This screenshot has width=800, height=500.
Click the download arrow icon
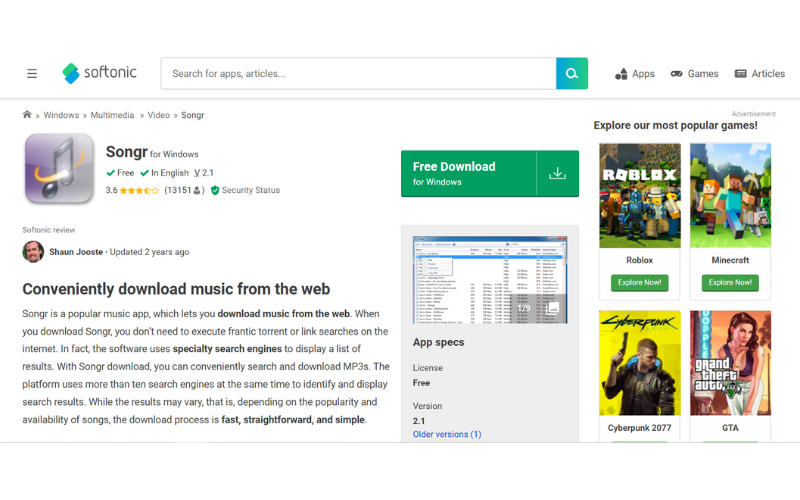click(557, 174)
